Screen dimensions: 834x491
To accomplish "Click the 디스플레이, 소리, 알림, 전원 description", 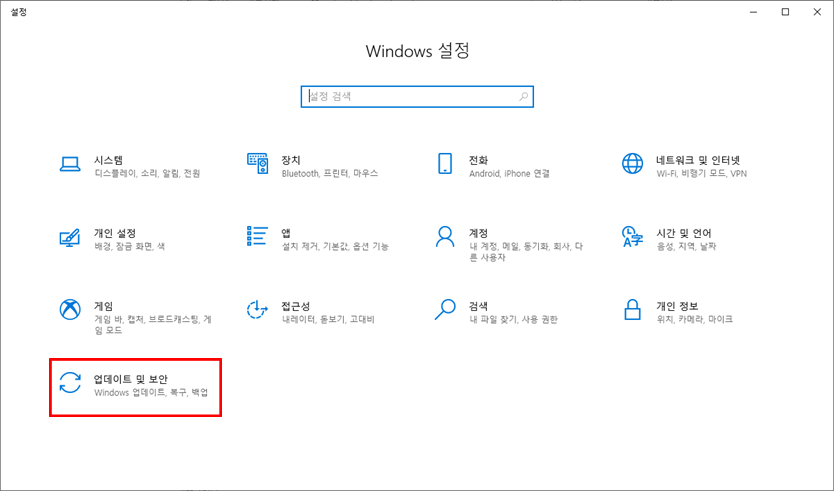I will pyautogui.click(x=147, y=173).
